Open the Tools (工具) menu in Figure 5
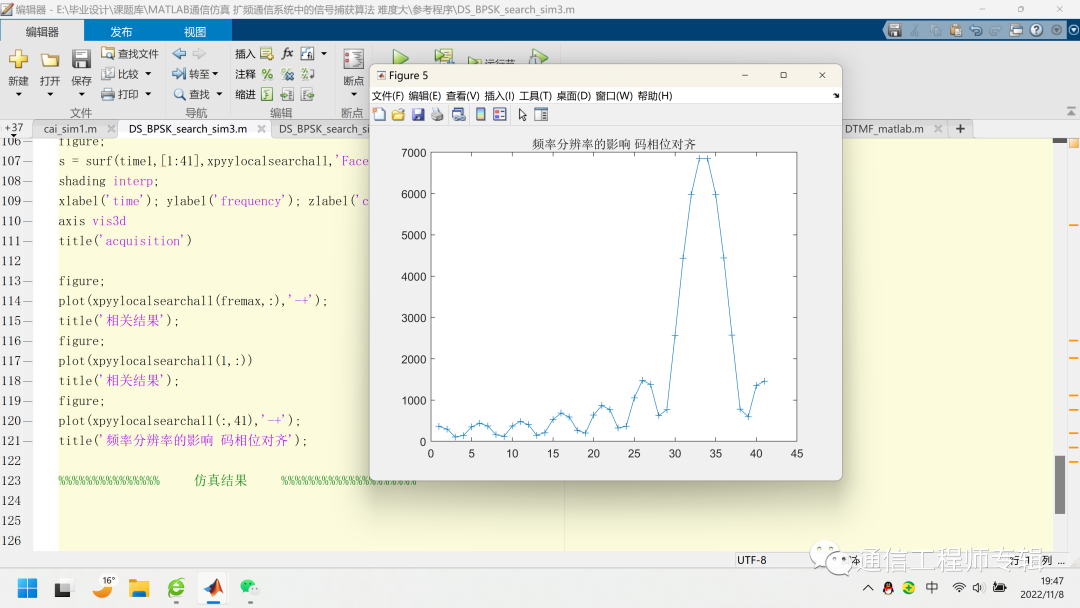Viewport: 1080px width, 608px height. (535, 96)
